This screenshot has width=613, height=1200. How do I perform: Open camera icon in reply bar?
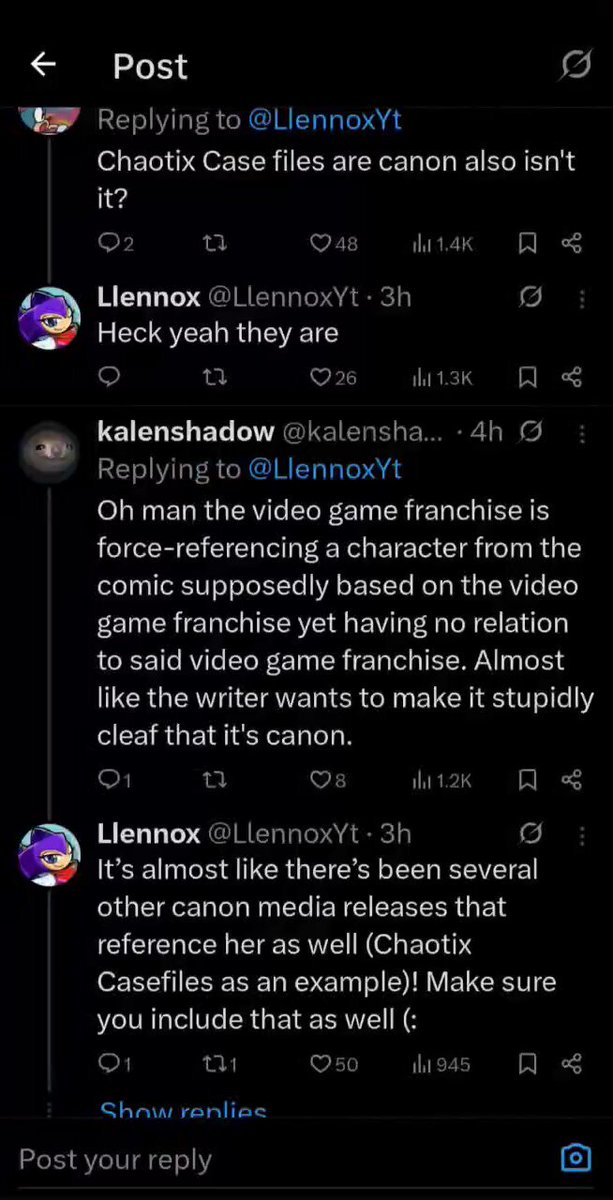[x=575, y=1158]
